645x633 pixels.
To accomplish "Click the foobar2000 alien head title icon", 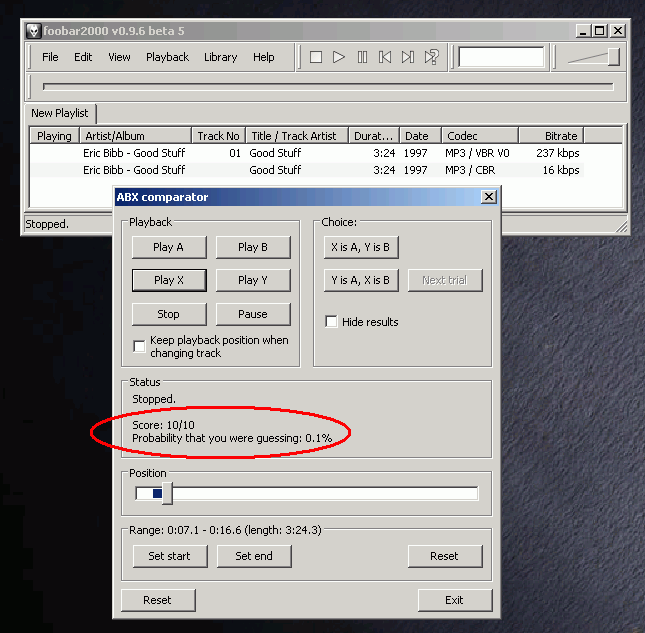I will click(34, 31).
